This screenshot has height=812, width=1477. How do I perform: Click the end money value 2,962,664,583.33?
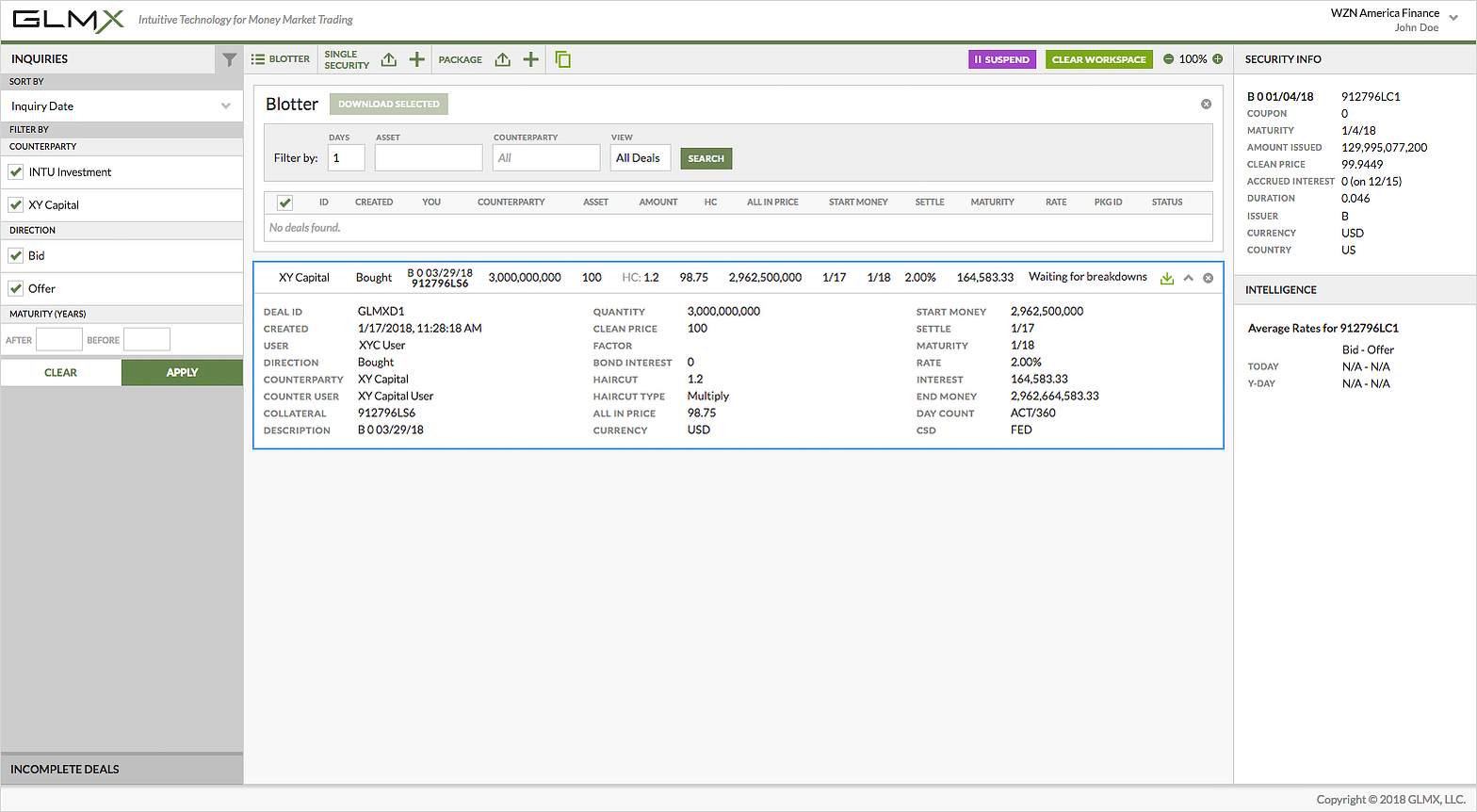pos(1055,397)
